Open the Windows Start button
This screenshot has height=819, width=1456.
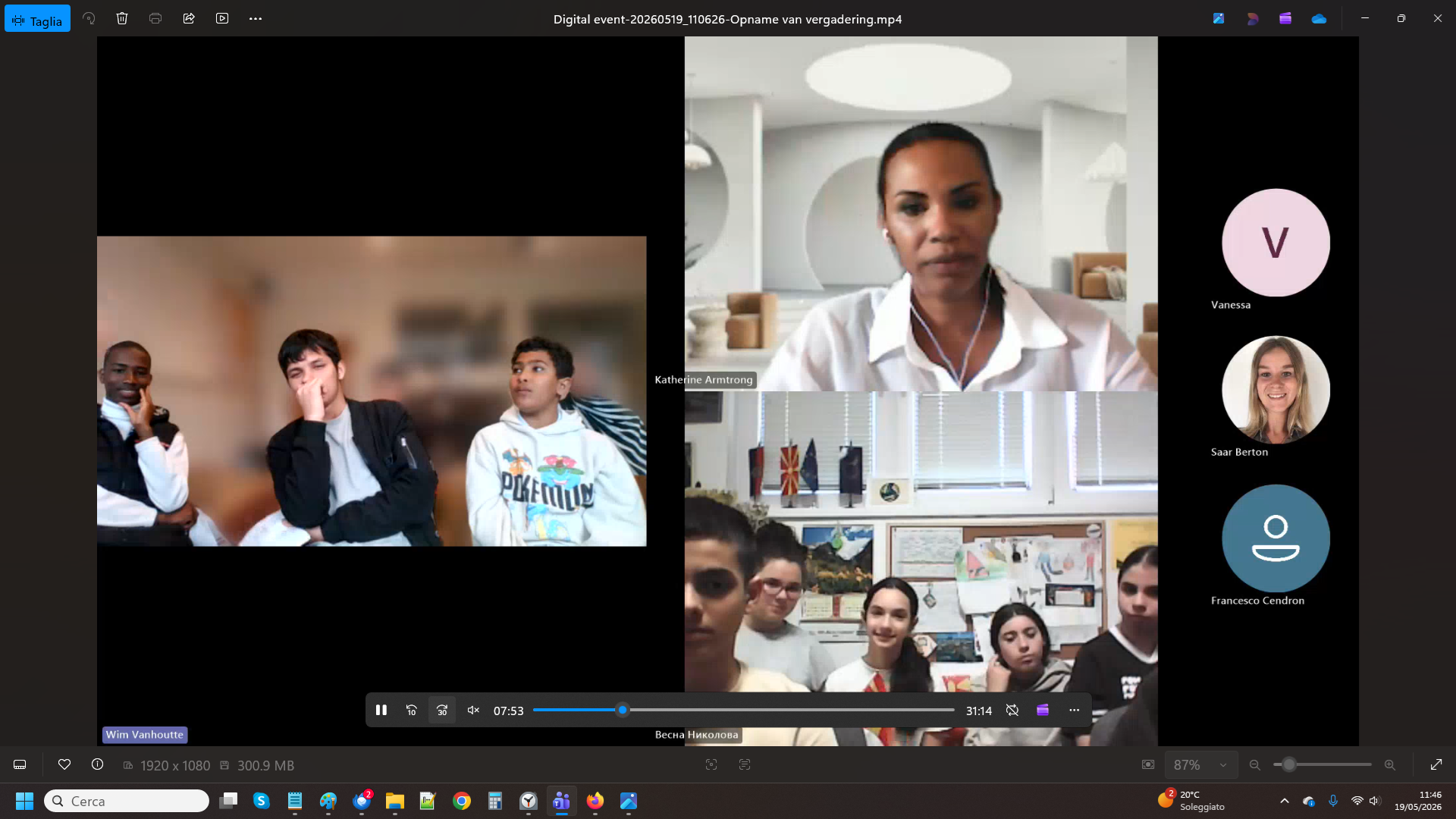click(x=24, y=802)
